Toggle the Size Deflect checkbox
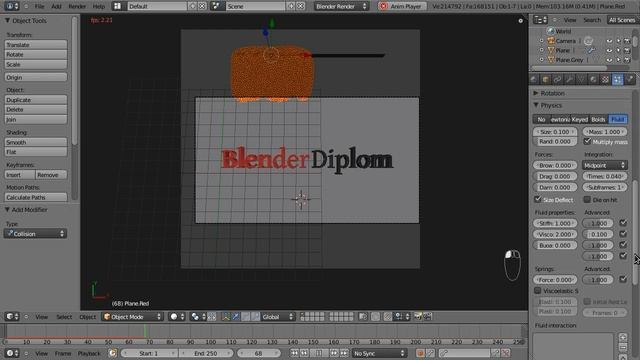This screenshot has width=640, height=360. pyautogui.click(x=538, y=200)
